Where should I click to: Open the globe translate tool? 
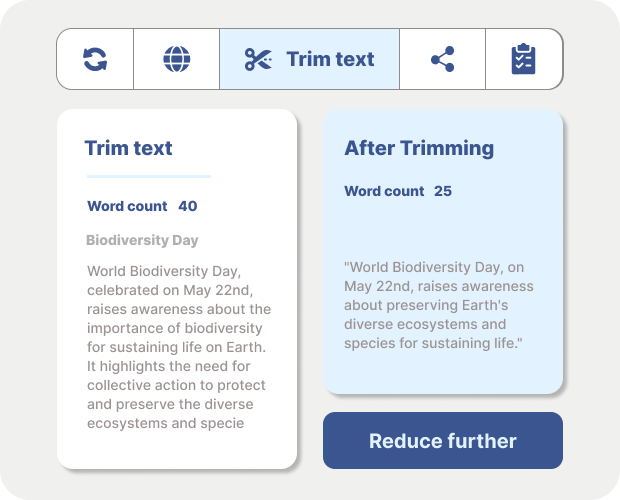[176, 59]
